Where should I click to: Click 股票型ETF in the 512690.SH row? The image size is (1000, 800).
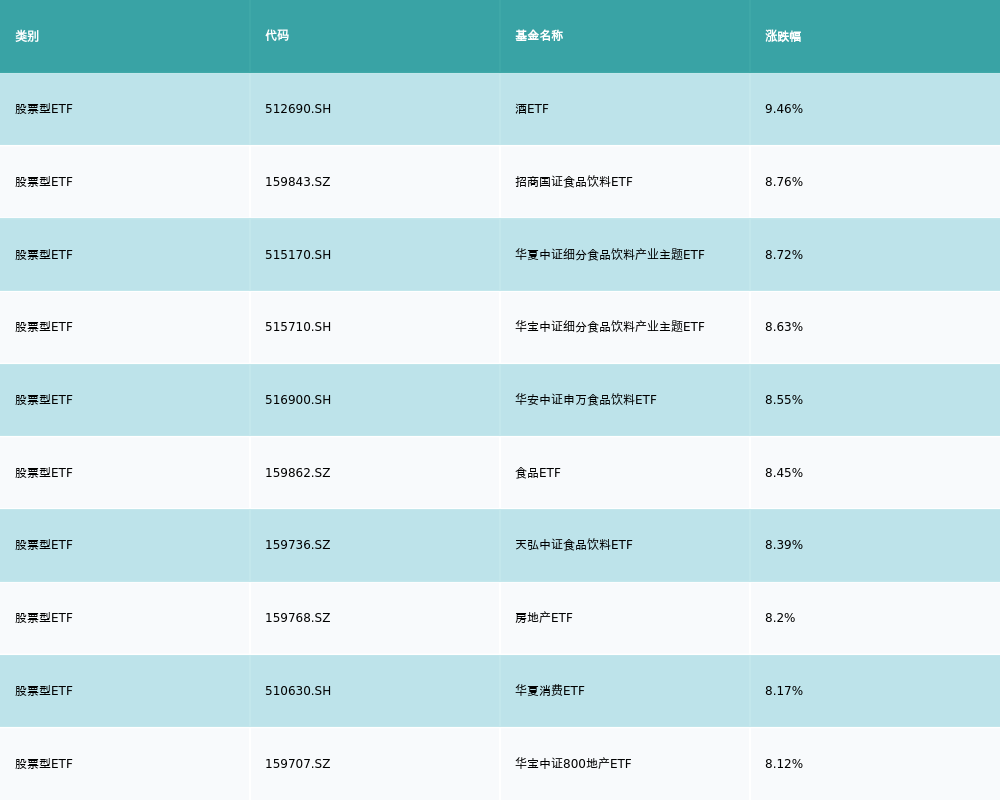coord(44,109)
